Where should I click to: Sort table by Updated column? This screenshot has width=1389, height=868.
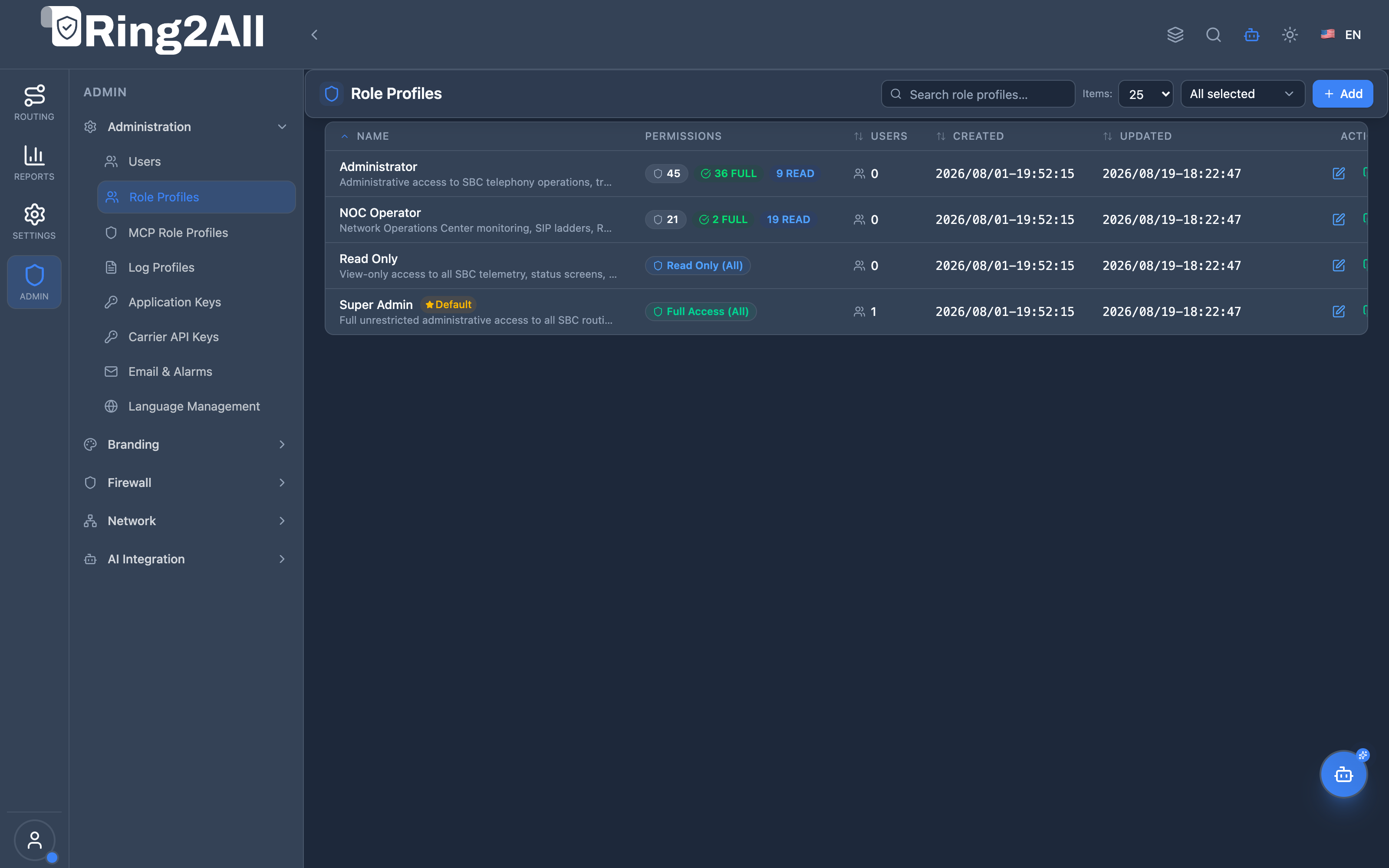(x=1137, y=136)
